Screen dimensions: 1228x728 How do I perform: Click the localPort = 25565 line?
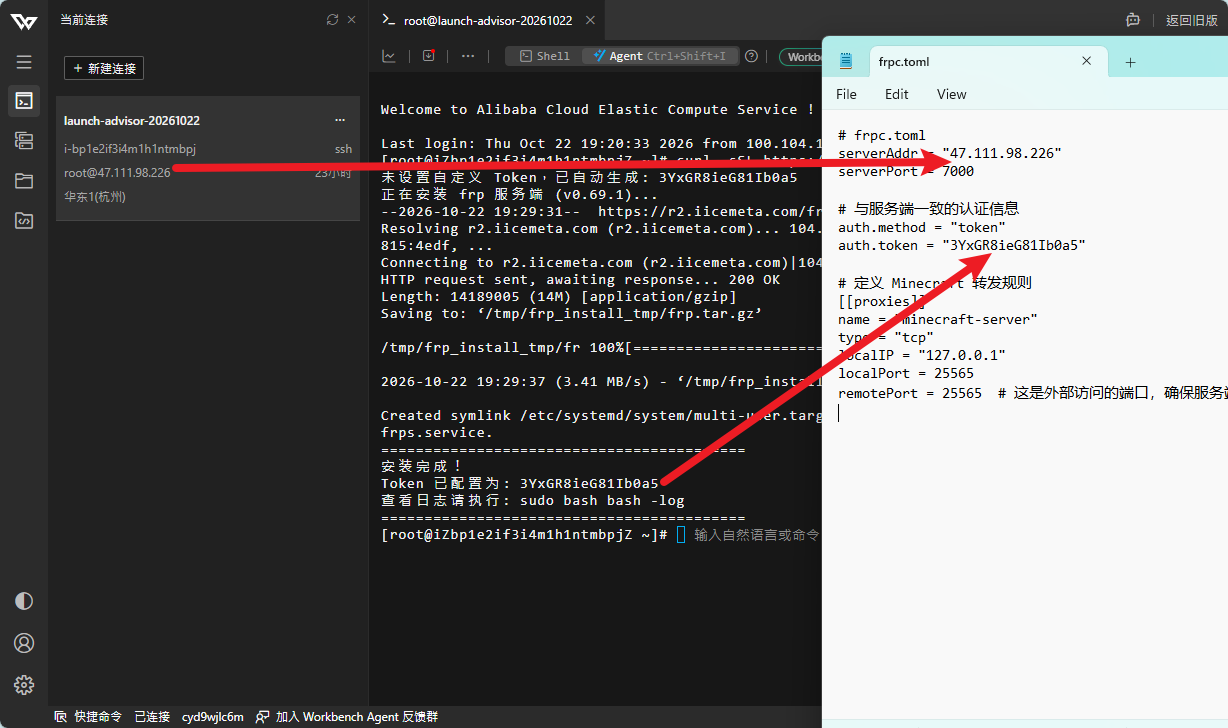pyautogui.click(x=906, y=374)
